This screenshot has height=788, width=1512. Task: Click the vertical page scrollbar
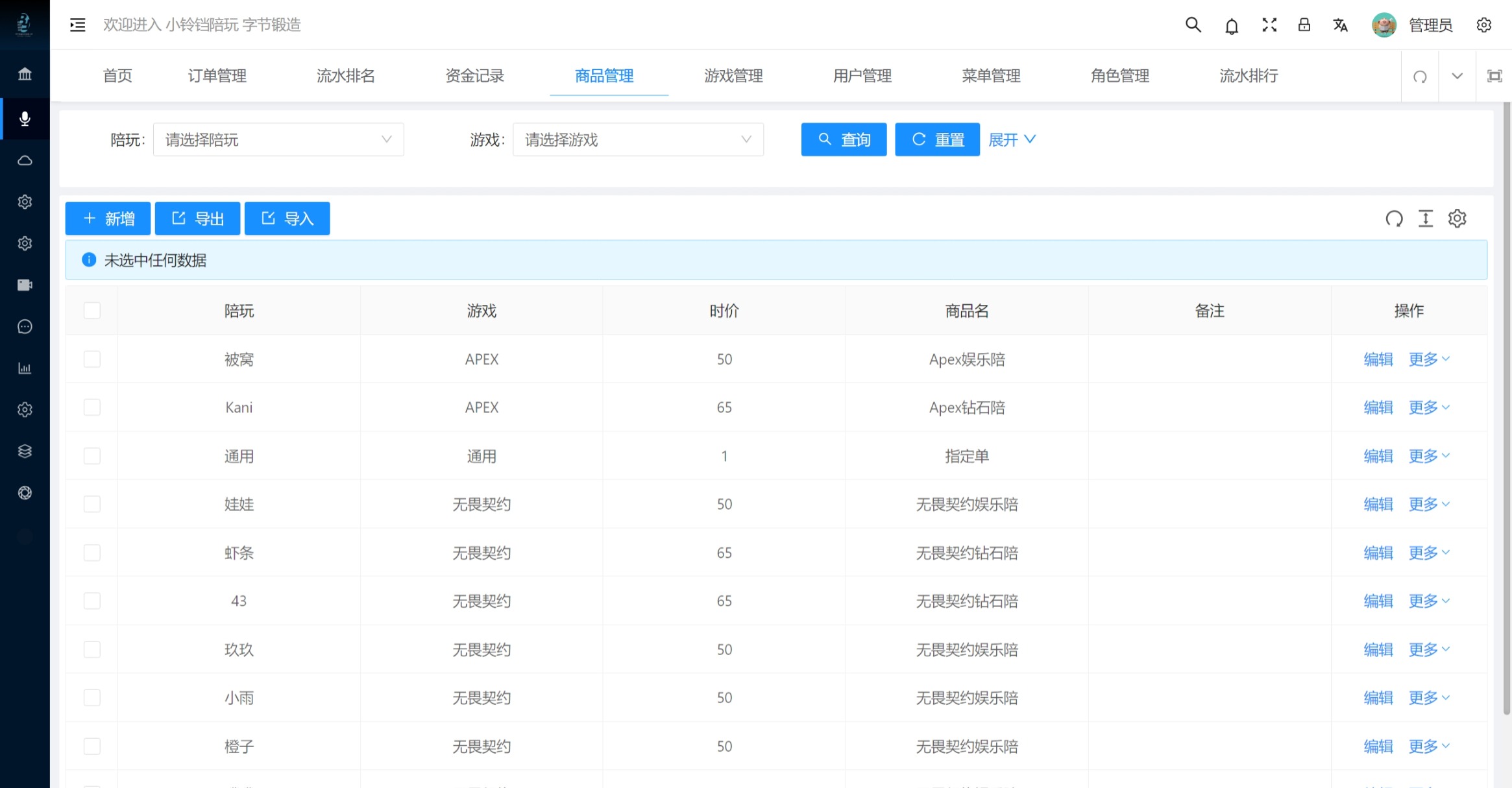(1507, 409)
